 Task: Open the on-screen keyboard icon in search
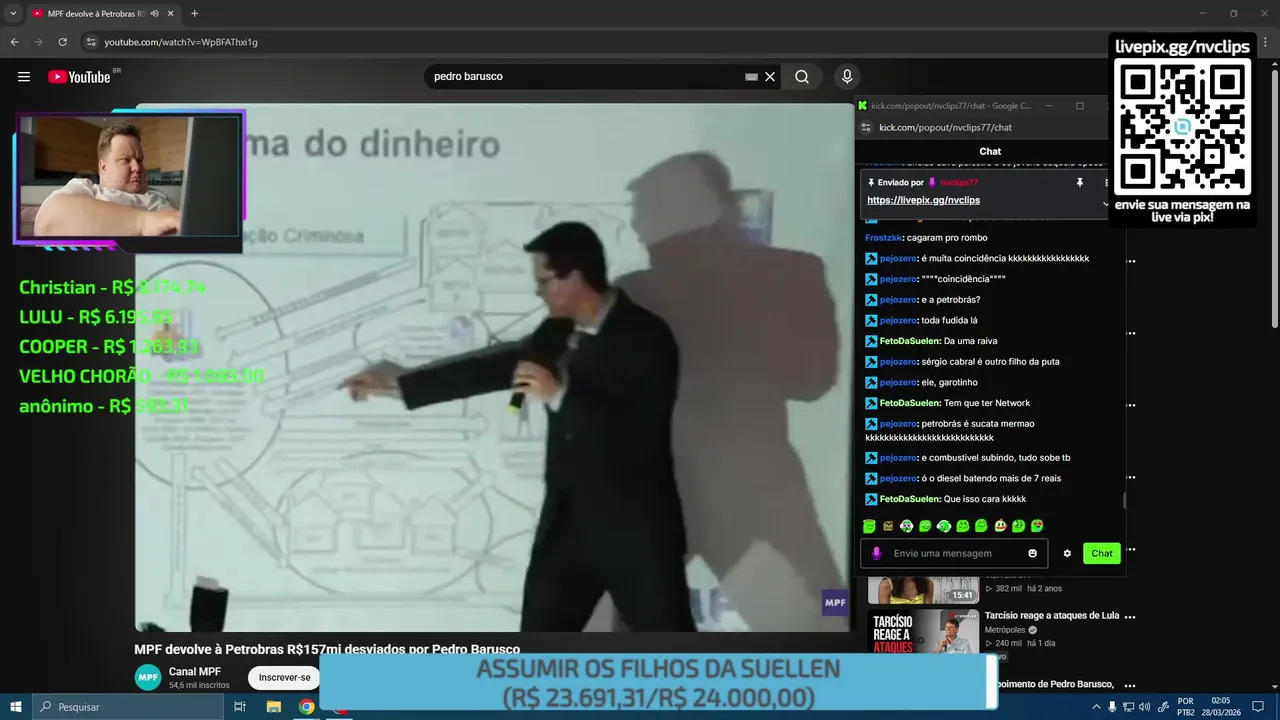click(x=751, y=77)
